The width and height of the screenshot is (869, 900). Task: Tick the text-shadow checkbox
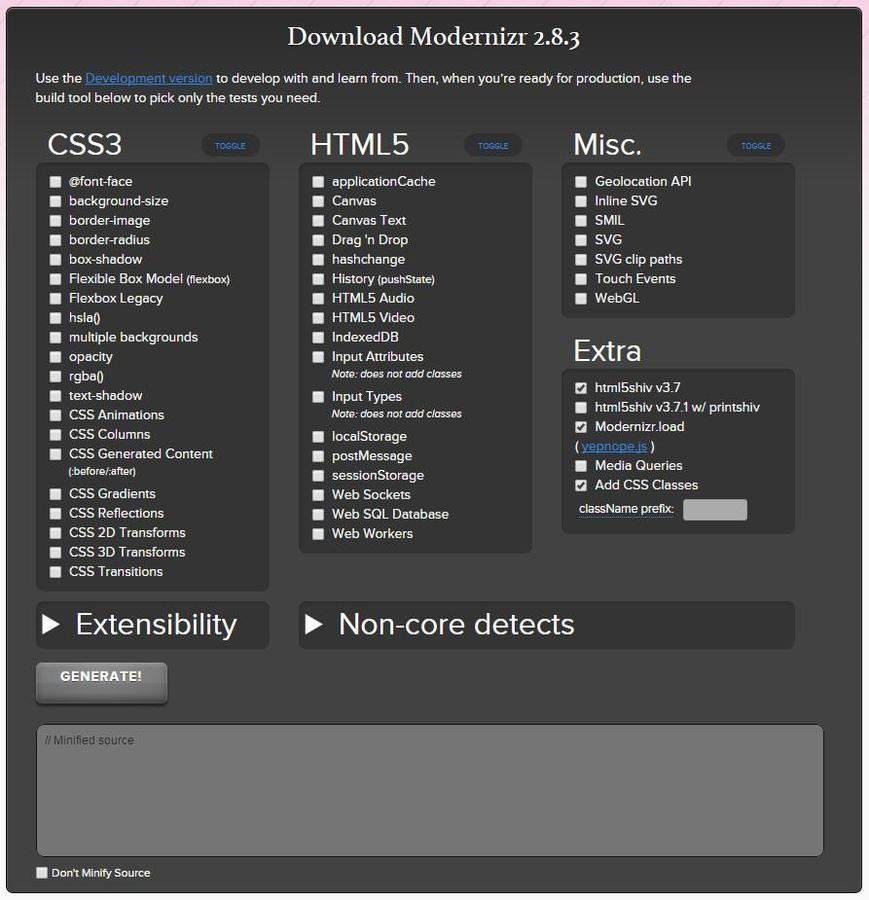pyautogui.click(x=55, y=396)
